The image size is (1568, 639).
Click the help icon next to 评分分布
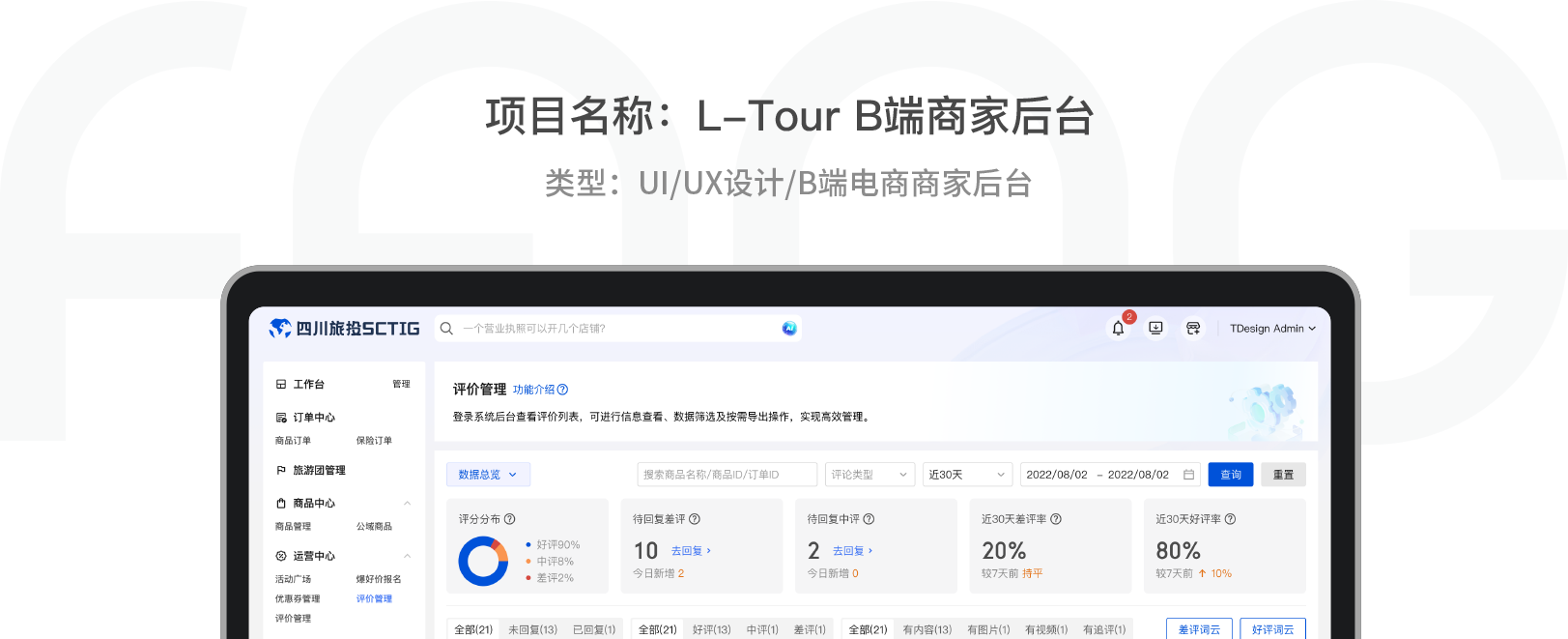[x=510, y=519]
